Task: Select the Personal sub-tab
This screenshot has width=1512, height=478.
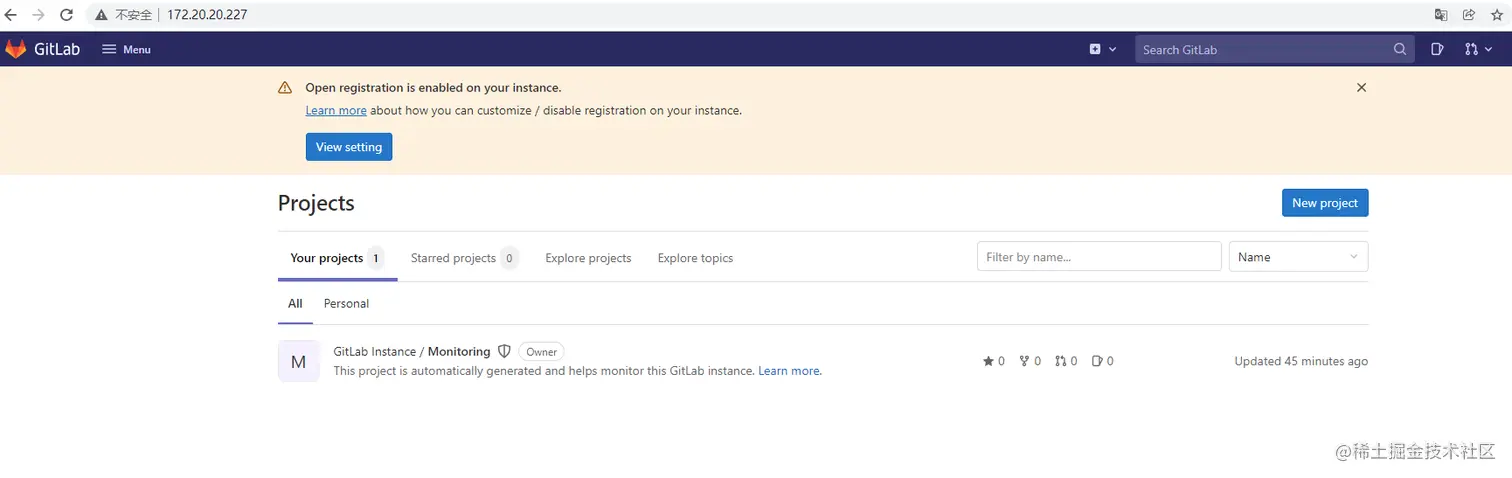Action: [346, 303]
